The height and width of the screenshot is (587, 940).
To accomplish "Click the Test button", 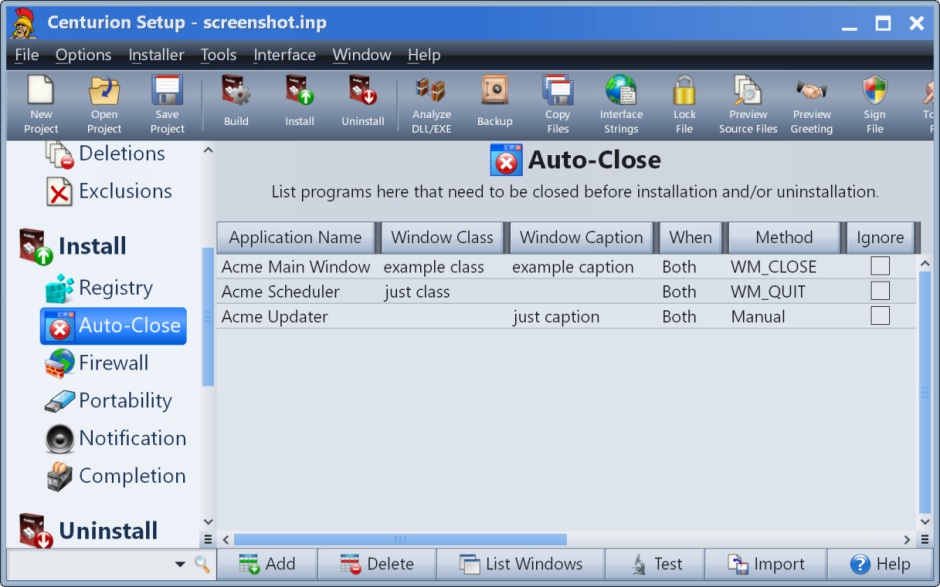I will pyautogui.click(x=655, y=564).
